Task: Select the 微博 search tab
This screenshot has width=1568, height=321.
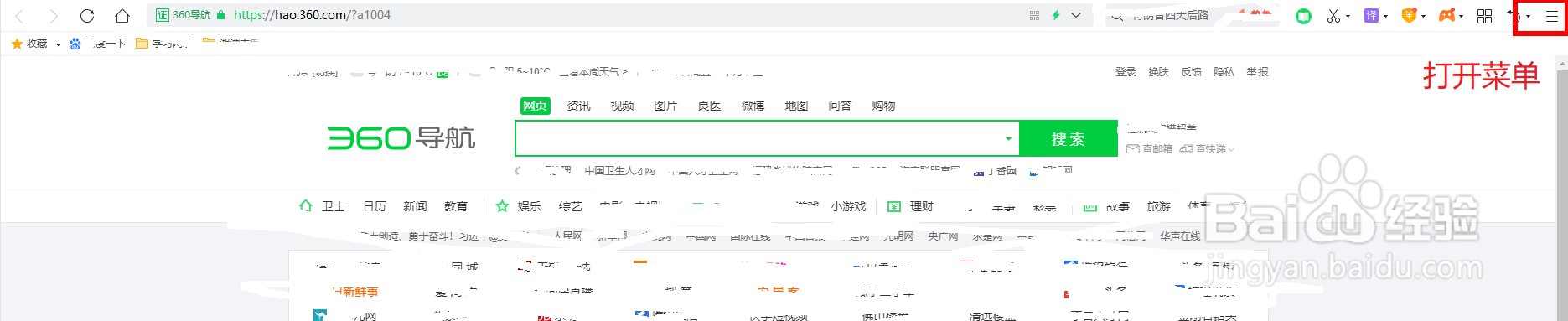Action: [x=753, y=106]
